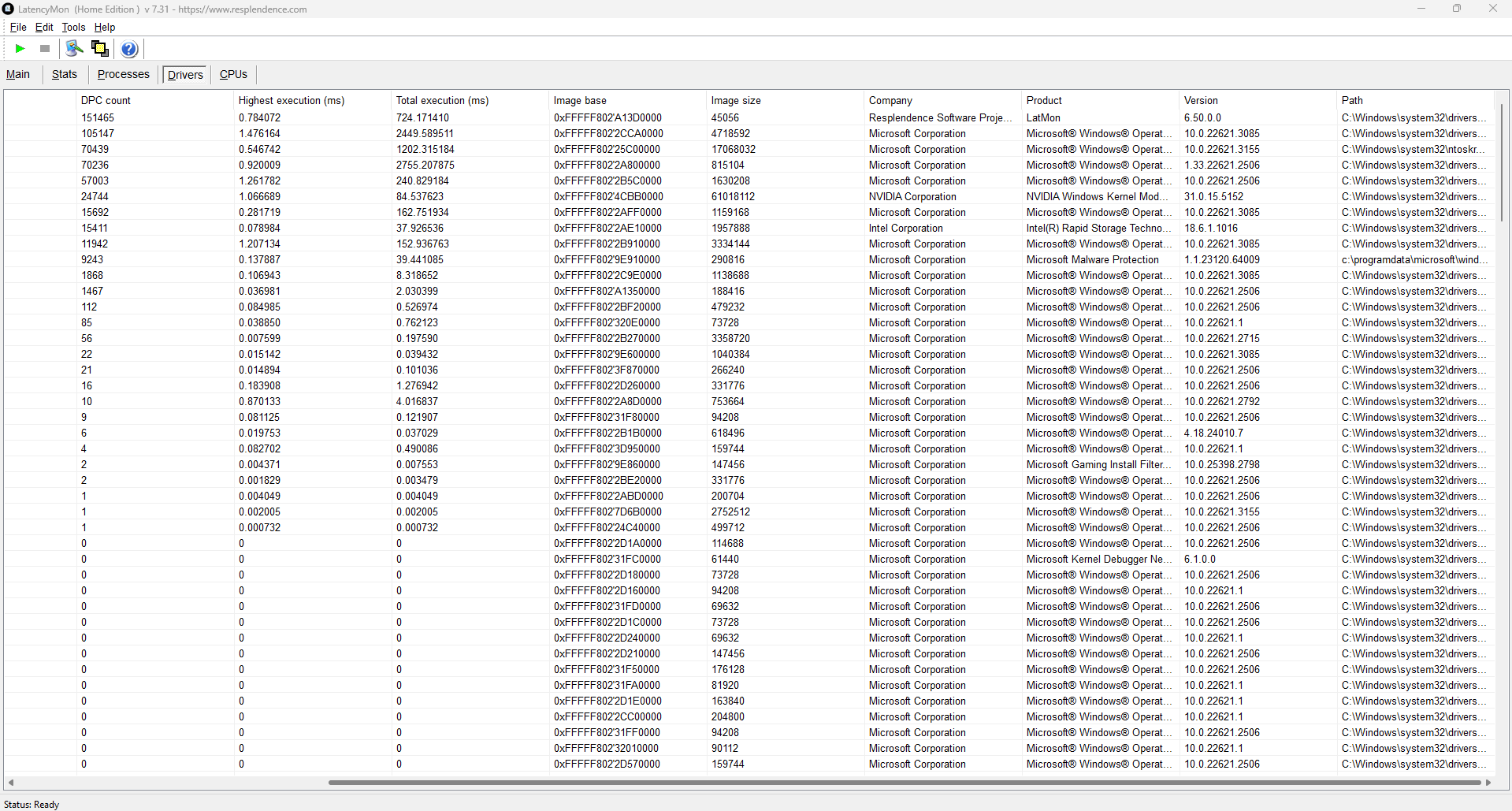
Task: Click the gray stop monitoring icon
Action: (45, 49)
